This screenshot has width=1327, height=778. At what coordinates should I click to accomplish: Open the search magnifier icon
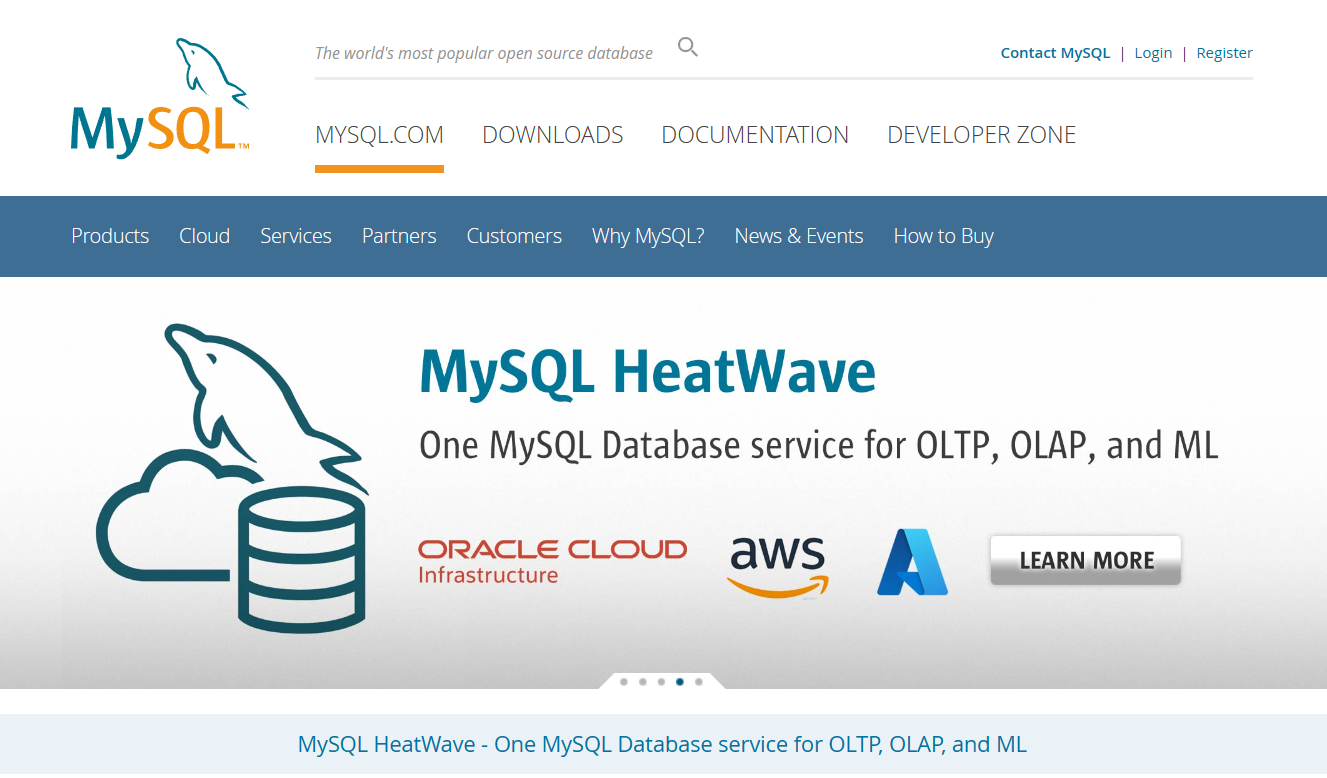tap(688, 47)
